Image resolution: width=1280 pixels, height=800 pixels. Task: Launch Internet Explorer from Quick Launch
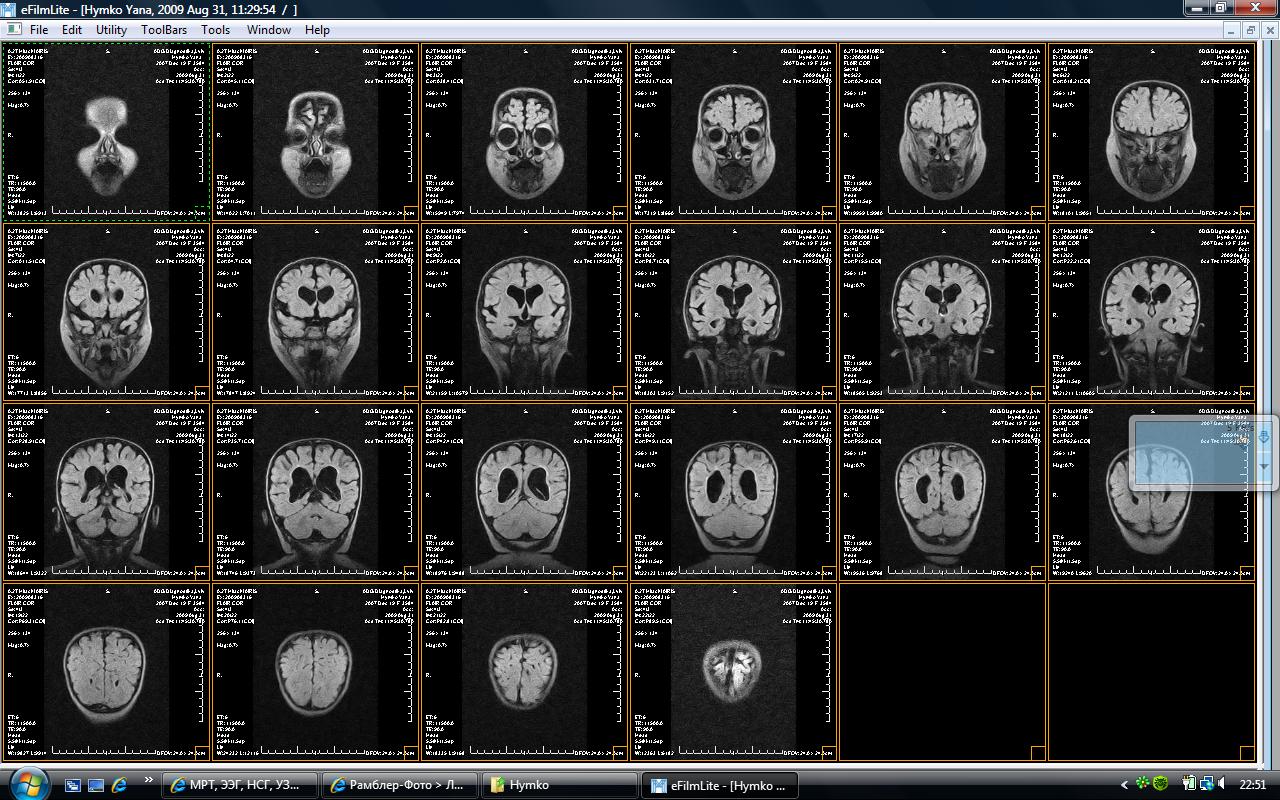(x=119, y=785)
